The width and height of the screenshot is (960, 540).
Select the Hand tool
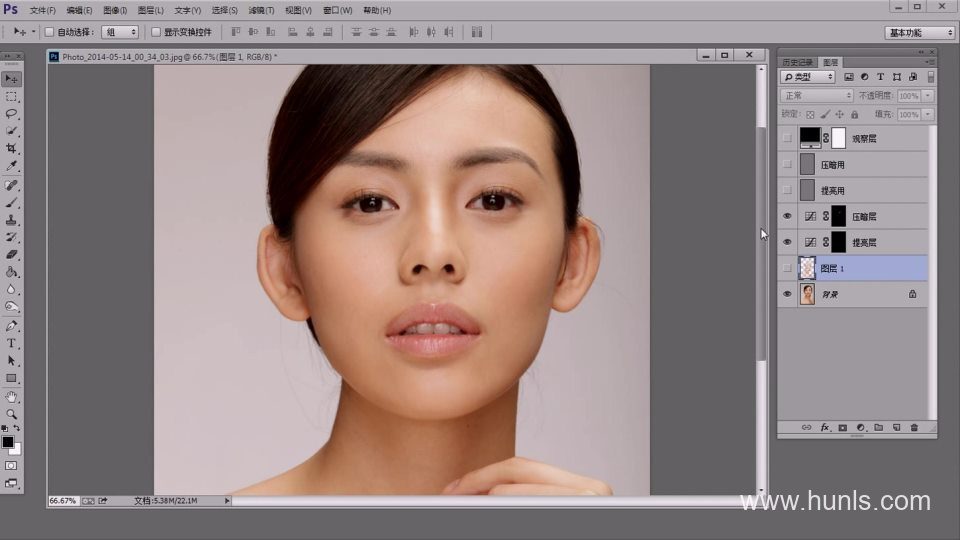(12, 397)
